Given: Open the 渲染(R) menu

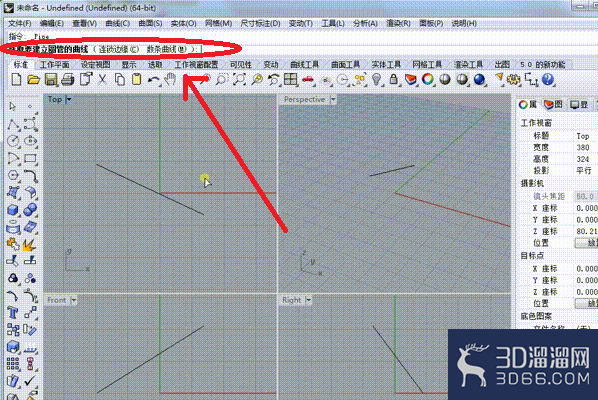Looking at the screenshot, I should [x=398, y=24].
